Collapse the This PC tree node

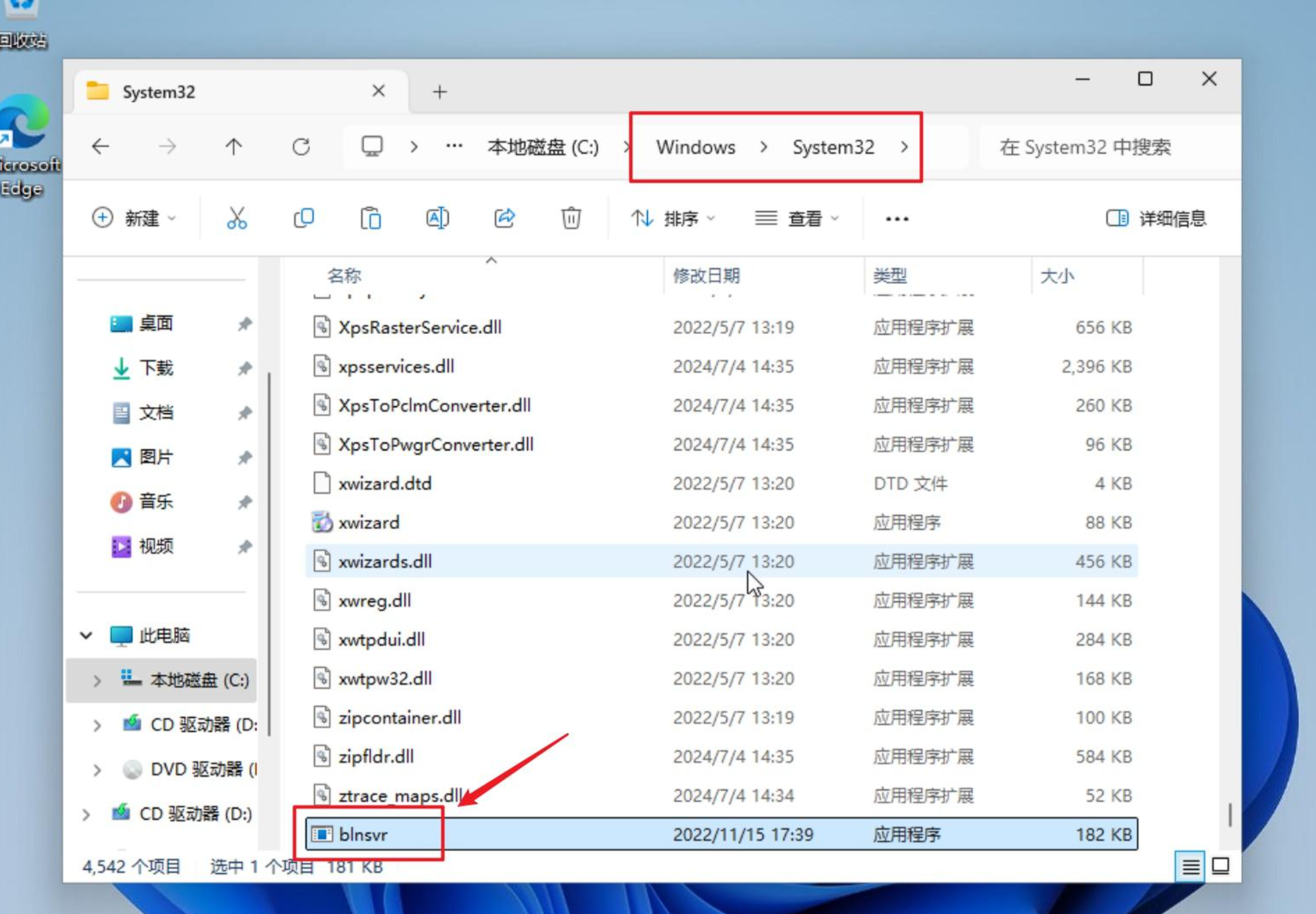click(86, 636)
